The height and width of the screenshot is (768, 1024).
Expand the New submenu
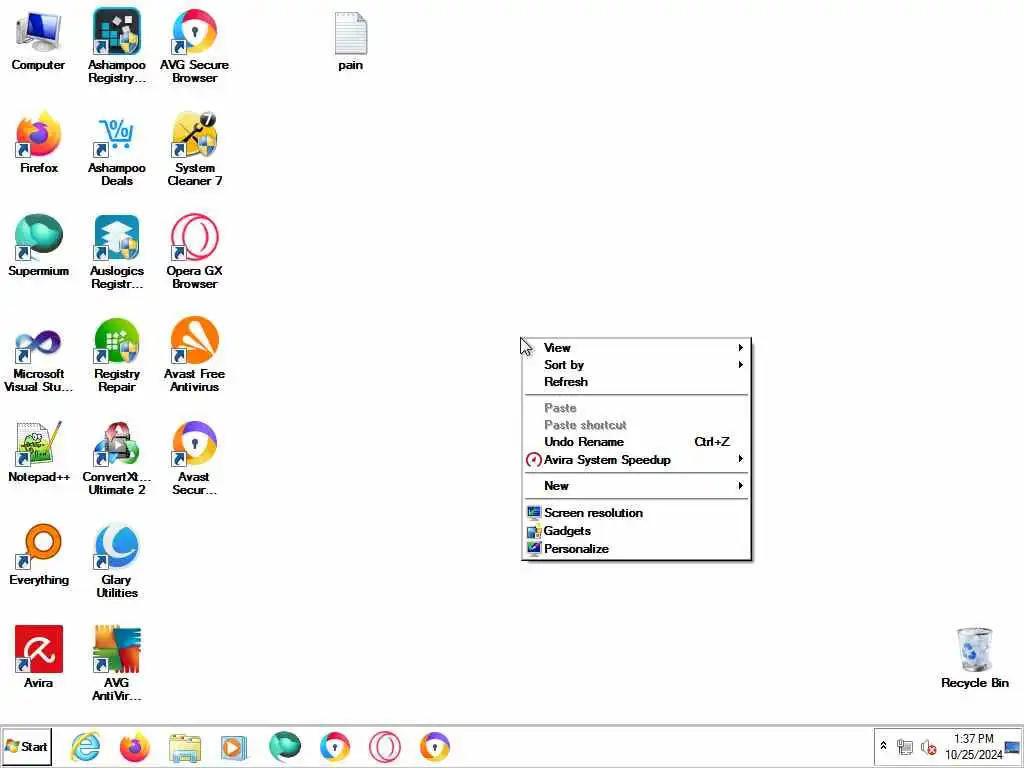(637, 486)
